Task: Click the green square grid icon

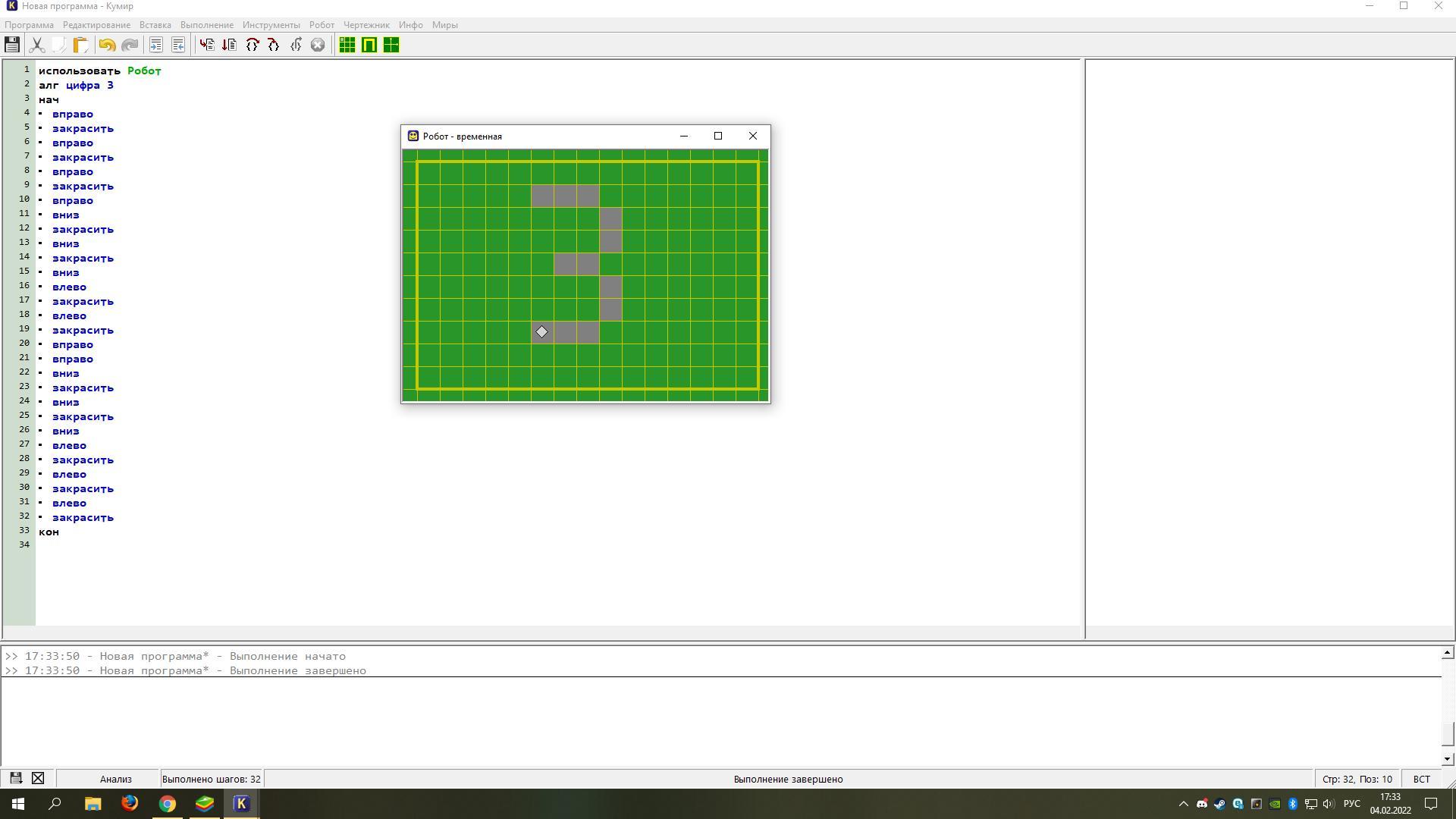Action: (347, 45)
